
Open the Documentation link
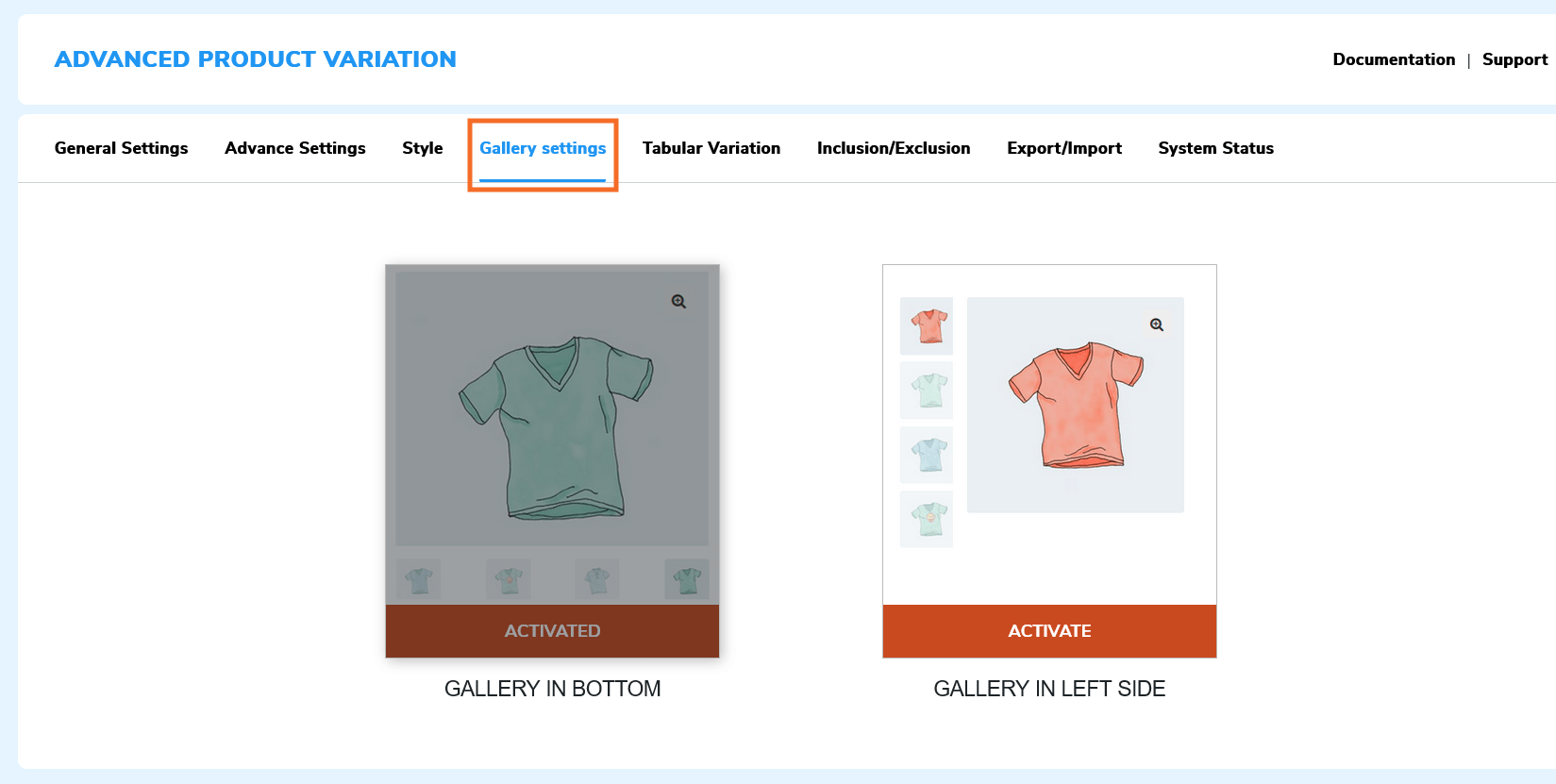(x=1394, y=58)
